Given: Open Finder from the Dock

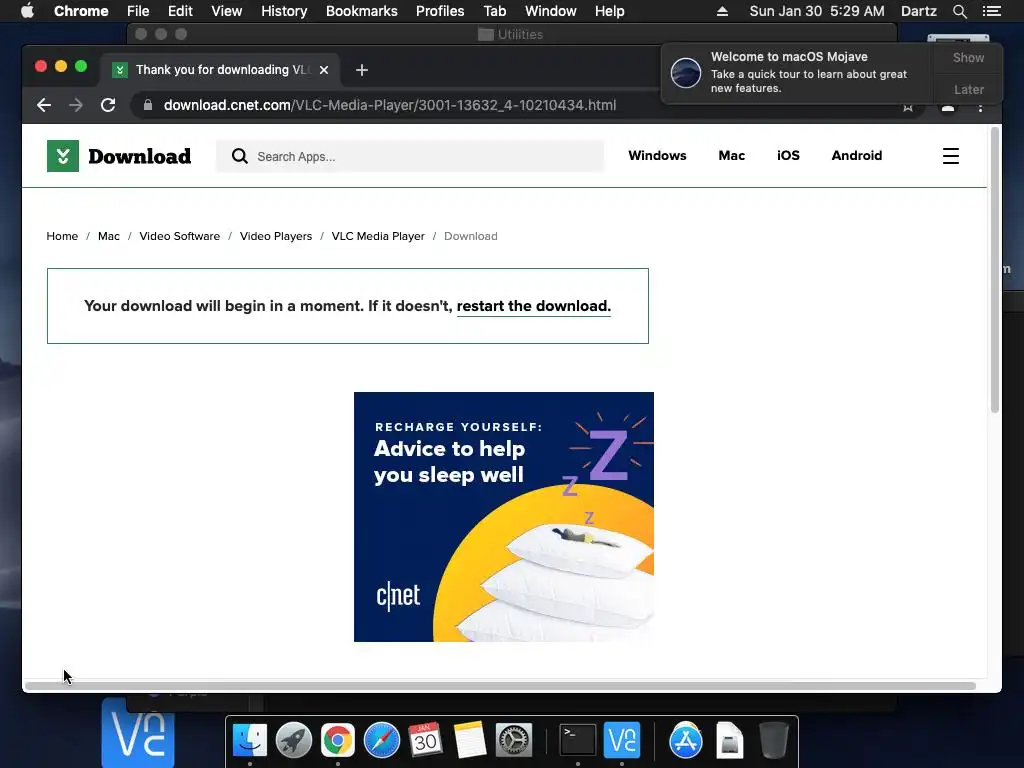Looking at the screenshot, I should pyautogui.click(x=250, y=741).
